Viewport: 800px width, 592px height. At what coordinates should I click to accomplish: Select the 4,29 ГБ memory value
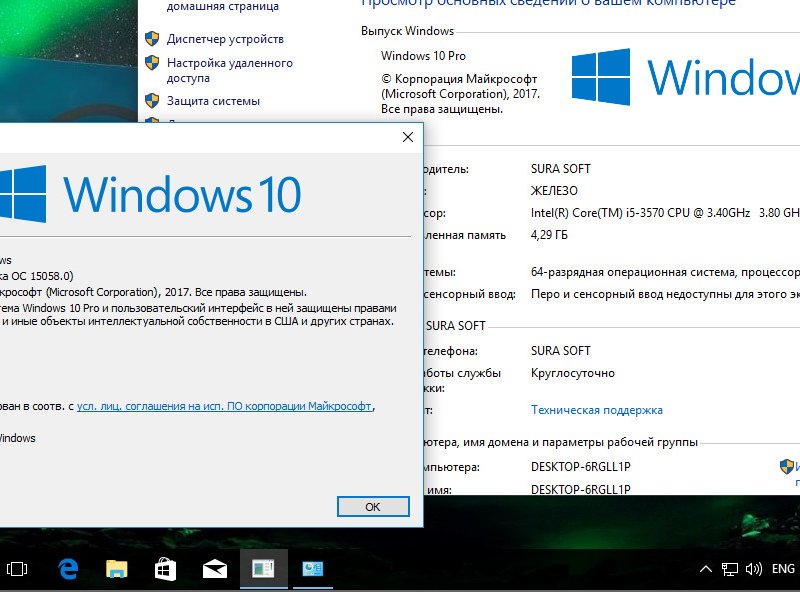pyautogui.click(x=549, y=235)
